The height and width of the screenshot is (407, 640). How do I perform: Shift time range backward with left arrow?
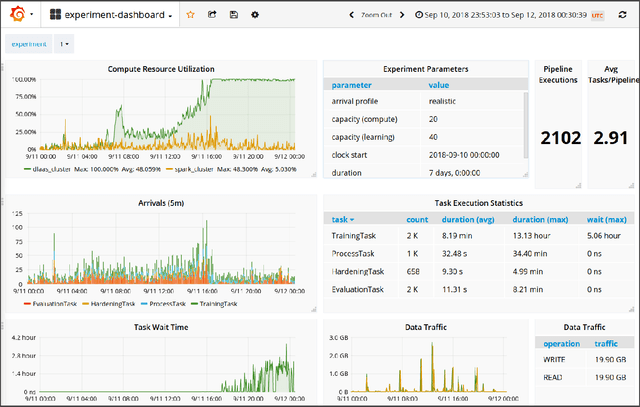pyautogui.click(x=350, y=15)
